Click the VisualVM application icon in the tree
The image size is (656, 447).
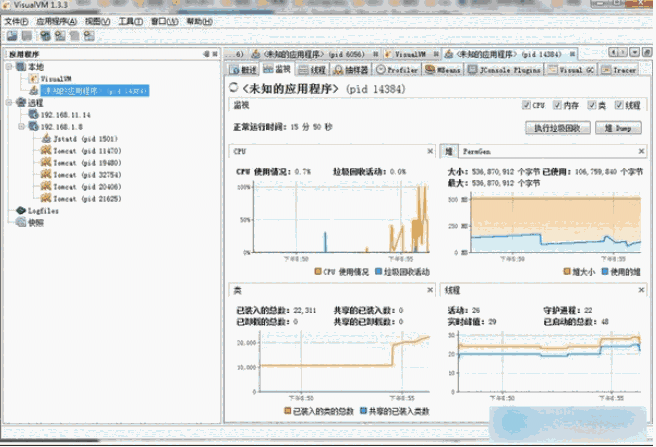point(34,78)
